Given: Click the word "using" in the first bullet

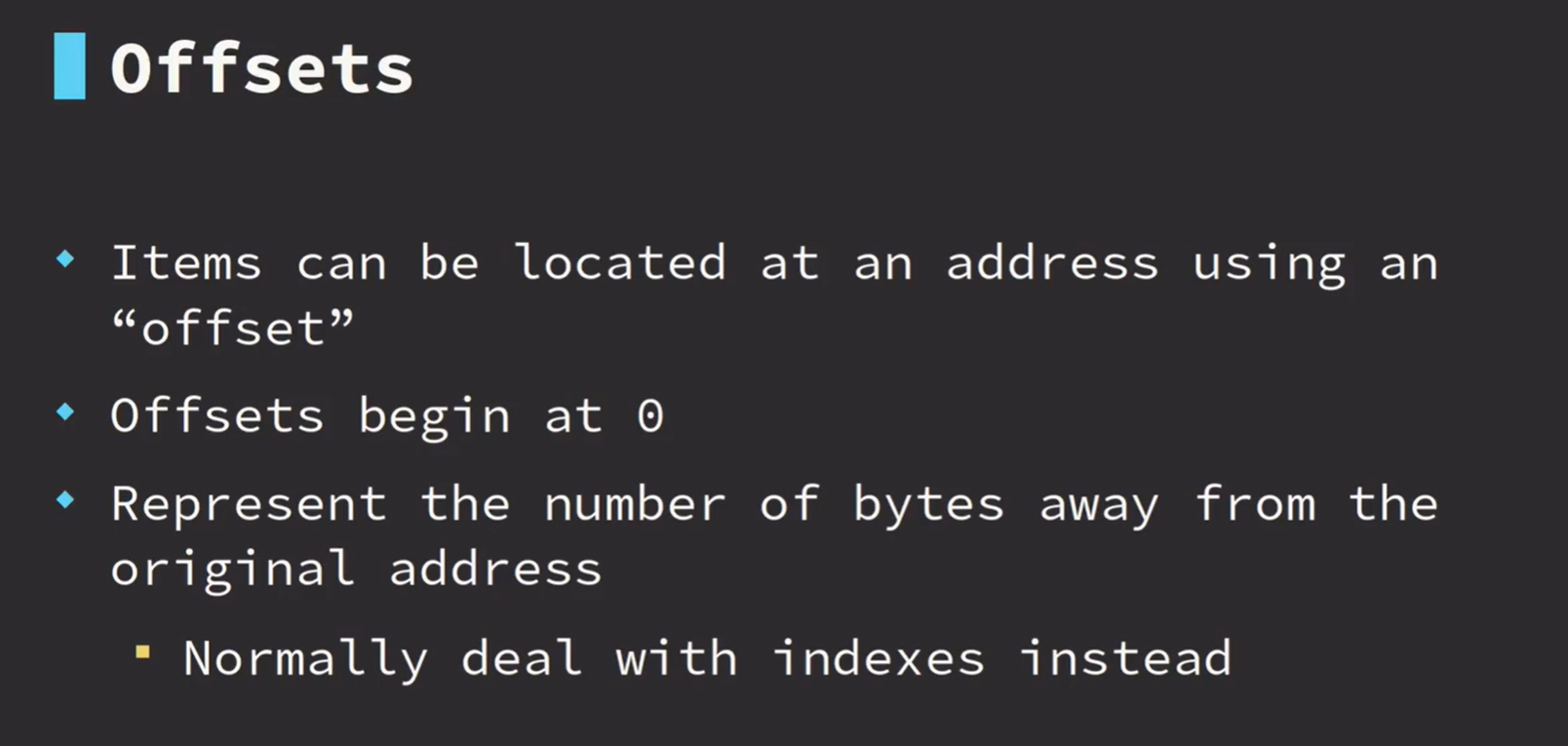Looking at the screenshot, I should [1269, 265].
